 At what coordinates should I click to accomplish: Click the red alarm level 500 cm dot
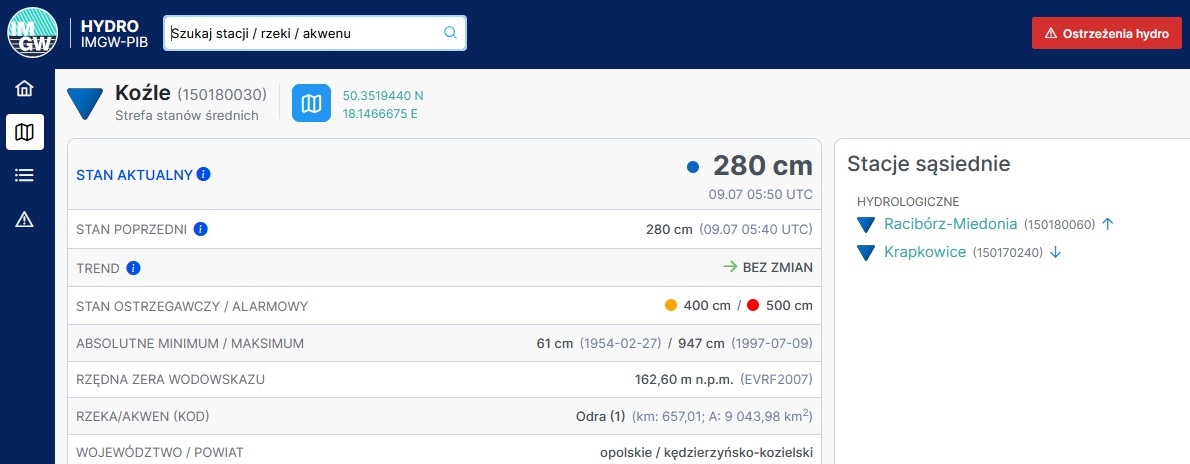pos(752,305)
